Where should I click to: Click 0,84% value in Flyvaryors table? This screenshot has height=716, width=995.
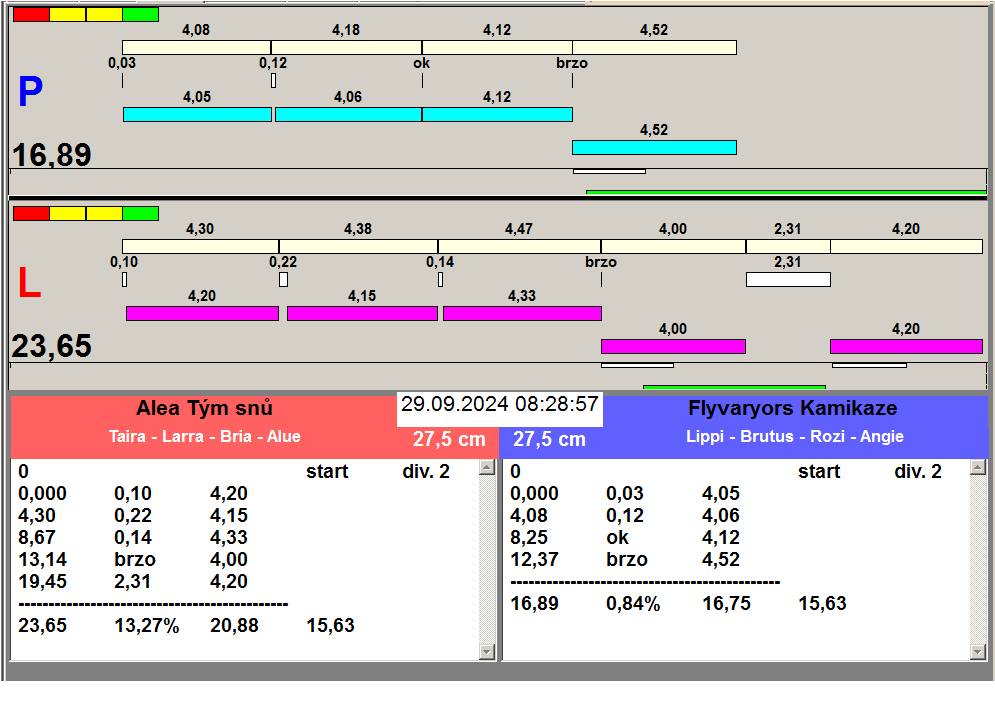[633, 604]
